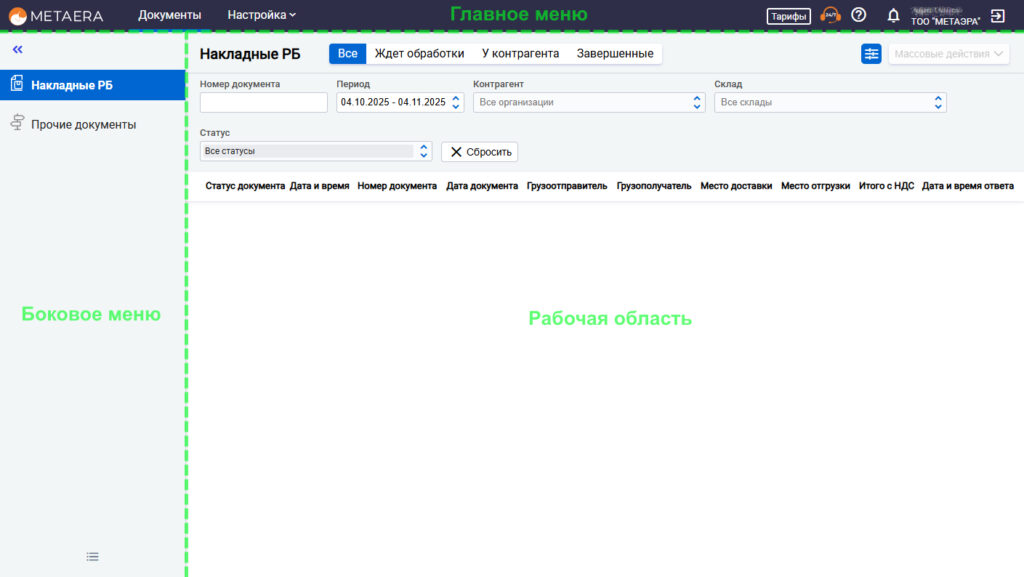1024x577 pixels.
Task: Open the Период date range selector
Action: pos(399,102)
